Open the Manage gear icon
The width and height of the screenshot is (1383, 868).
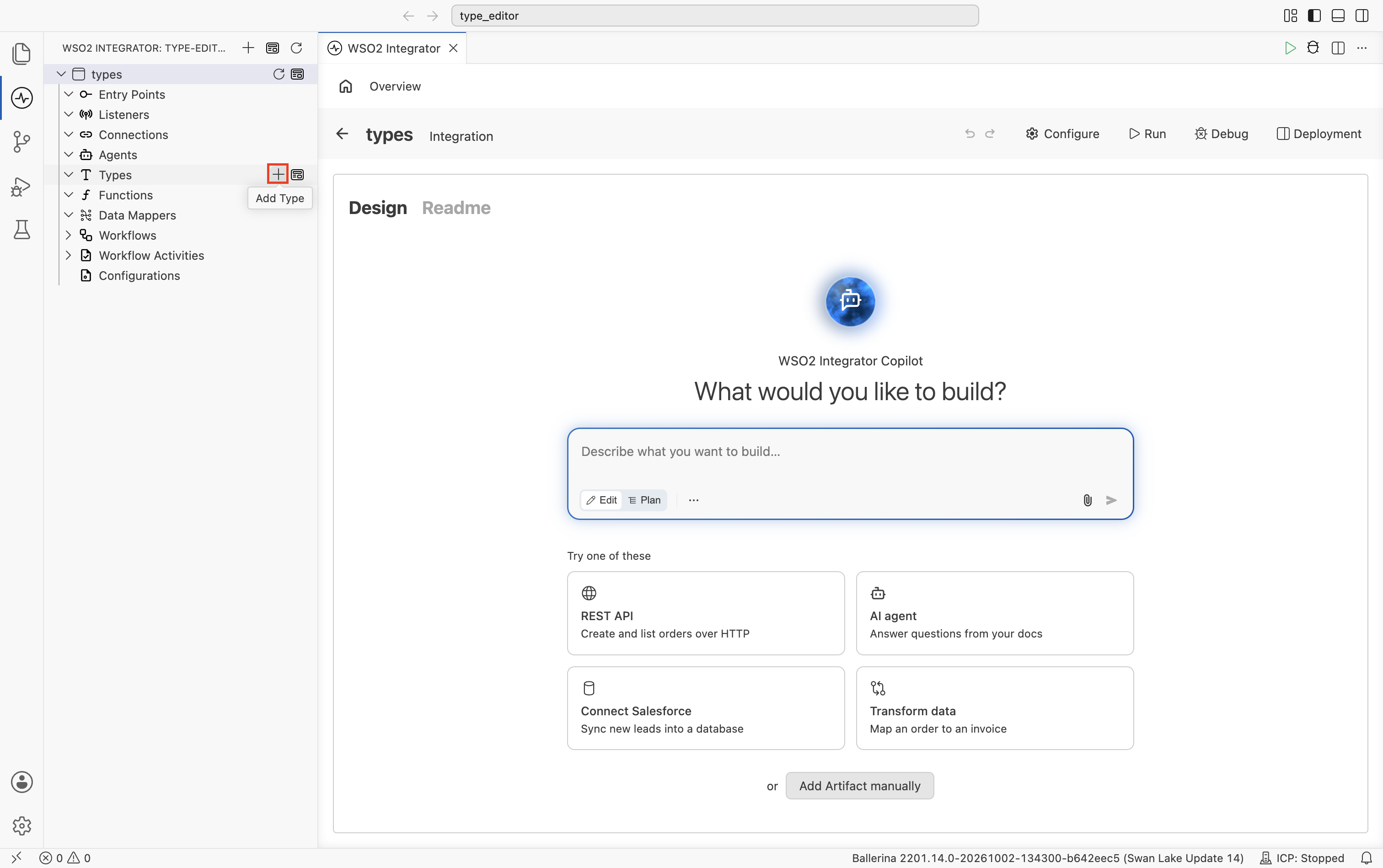tap(22, 826)
